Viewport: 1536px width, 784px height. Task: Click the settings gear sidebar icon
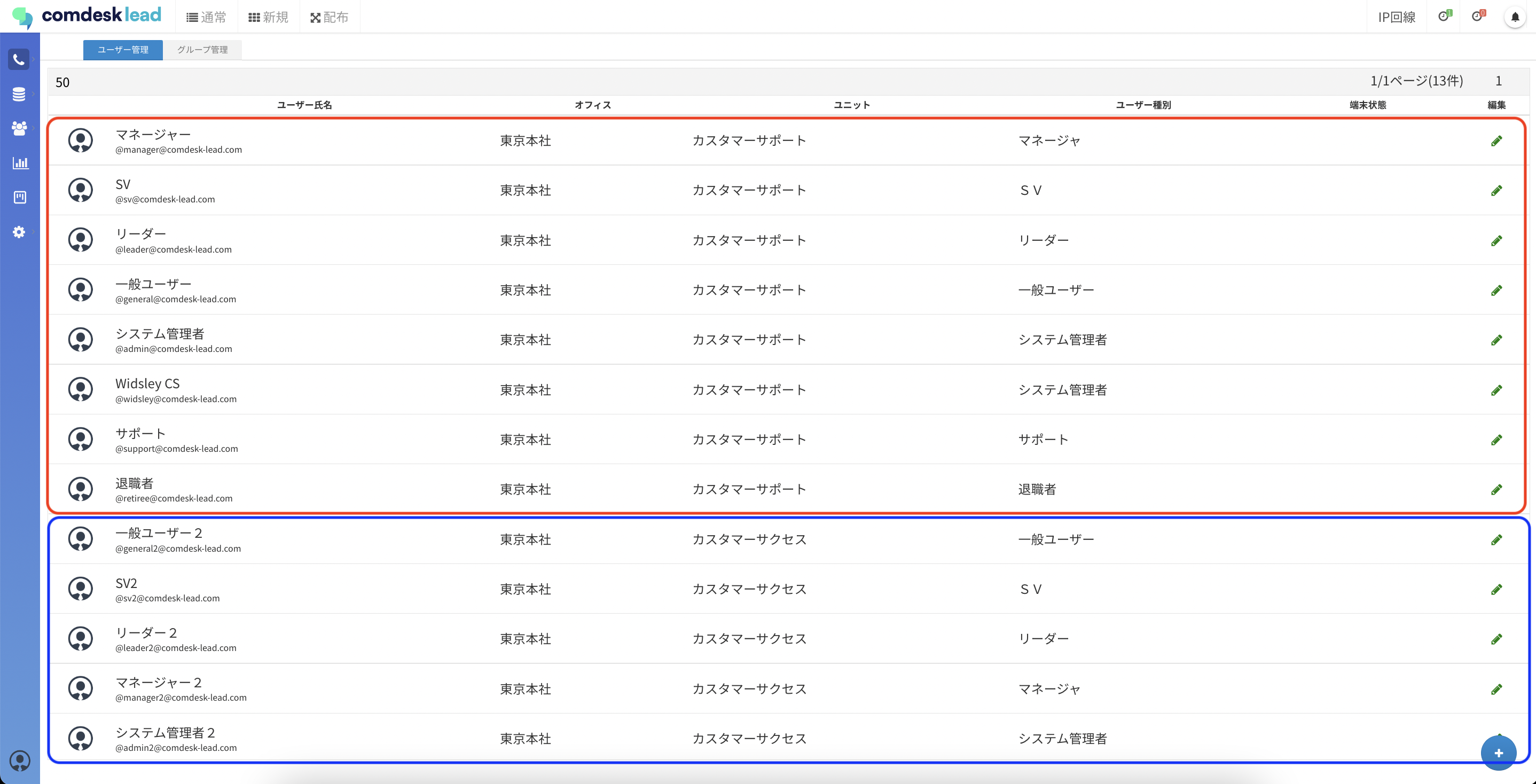(x=19, y=232)
